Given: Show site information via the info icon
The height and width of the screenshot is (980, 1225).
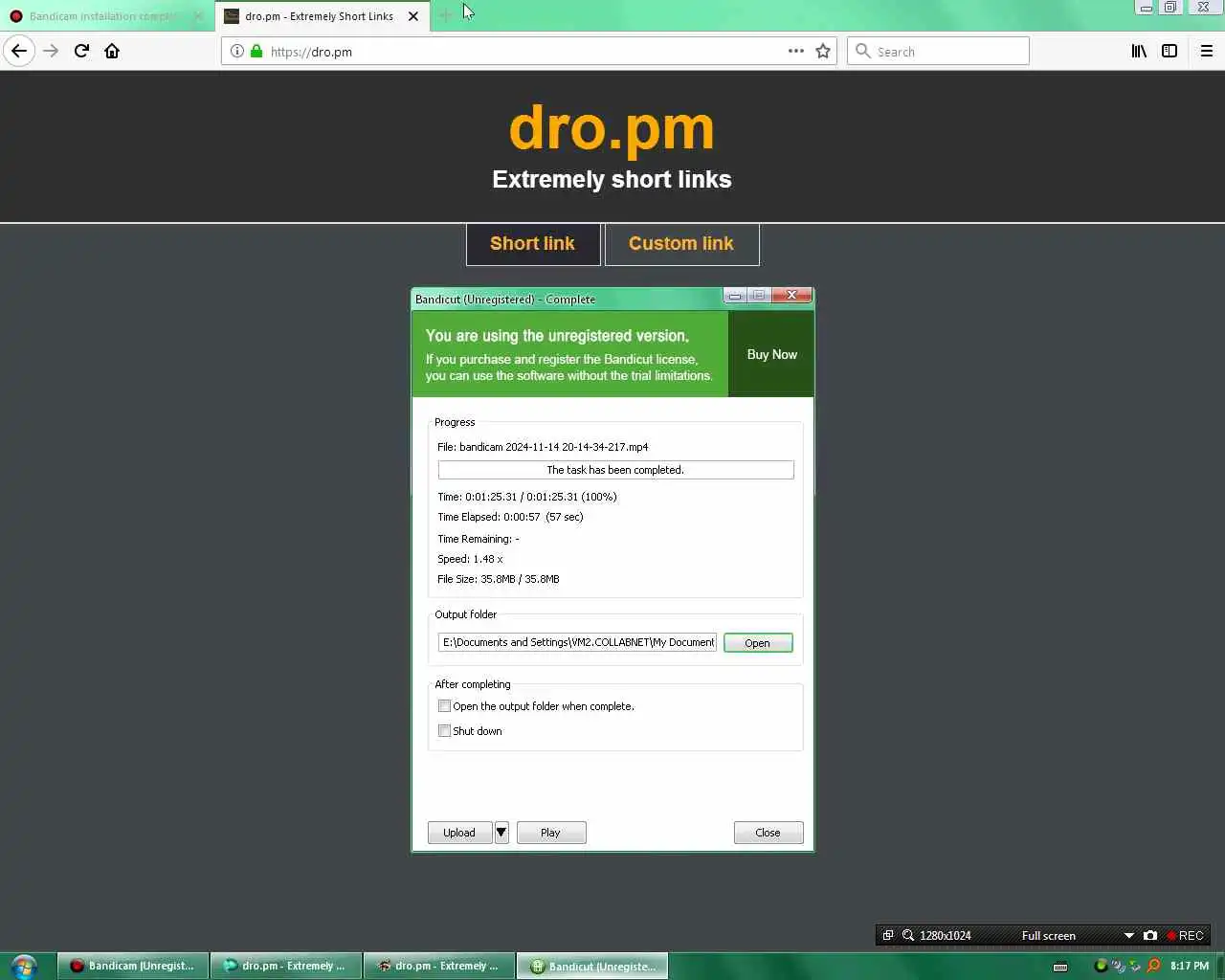Looking at the screenshot, I should tap(236, 51).
